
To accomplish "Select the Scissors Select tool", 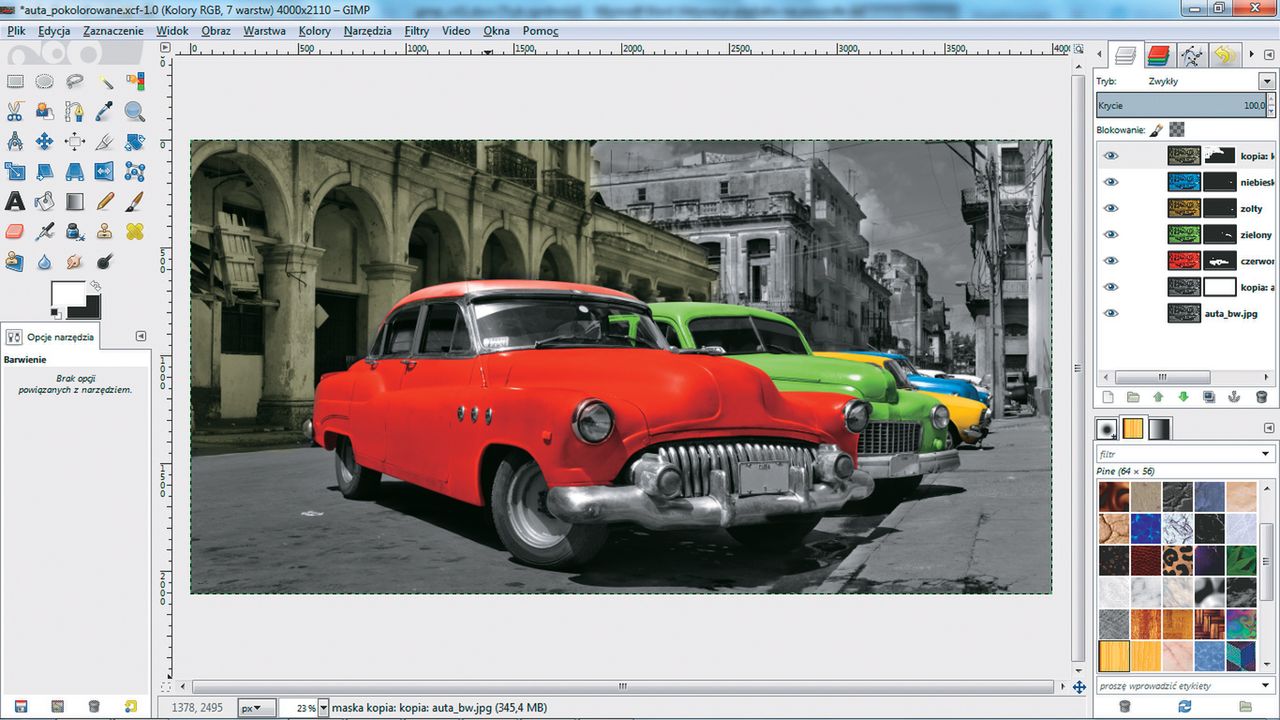I will (x=15, y=111).
